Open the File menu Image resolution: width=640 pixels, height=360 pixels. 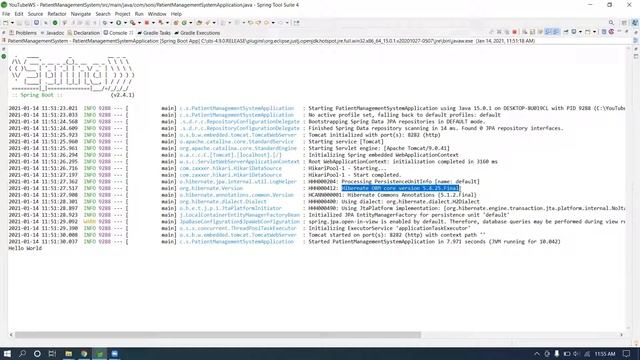tap(6, 14)
